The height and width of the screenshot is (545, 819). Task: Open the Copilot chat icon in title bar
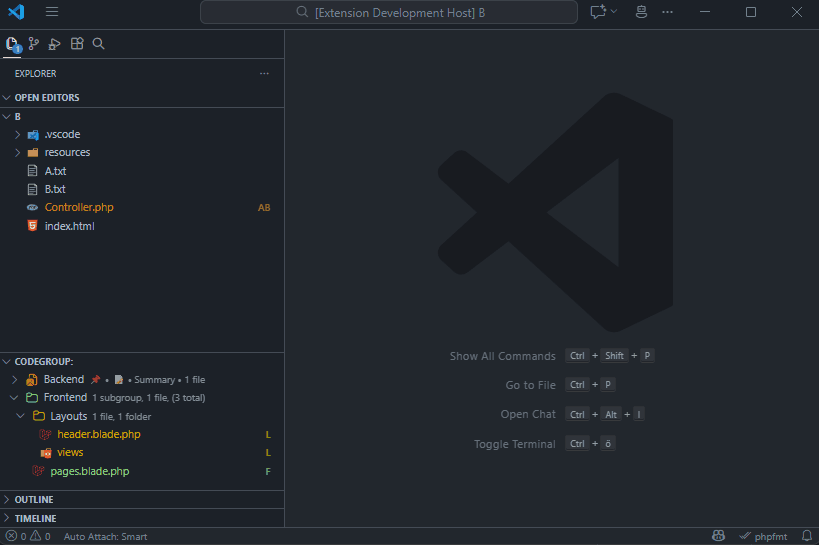point(598,11)
